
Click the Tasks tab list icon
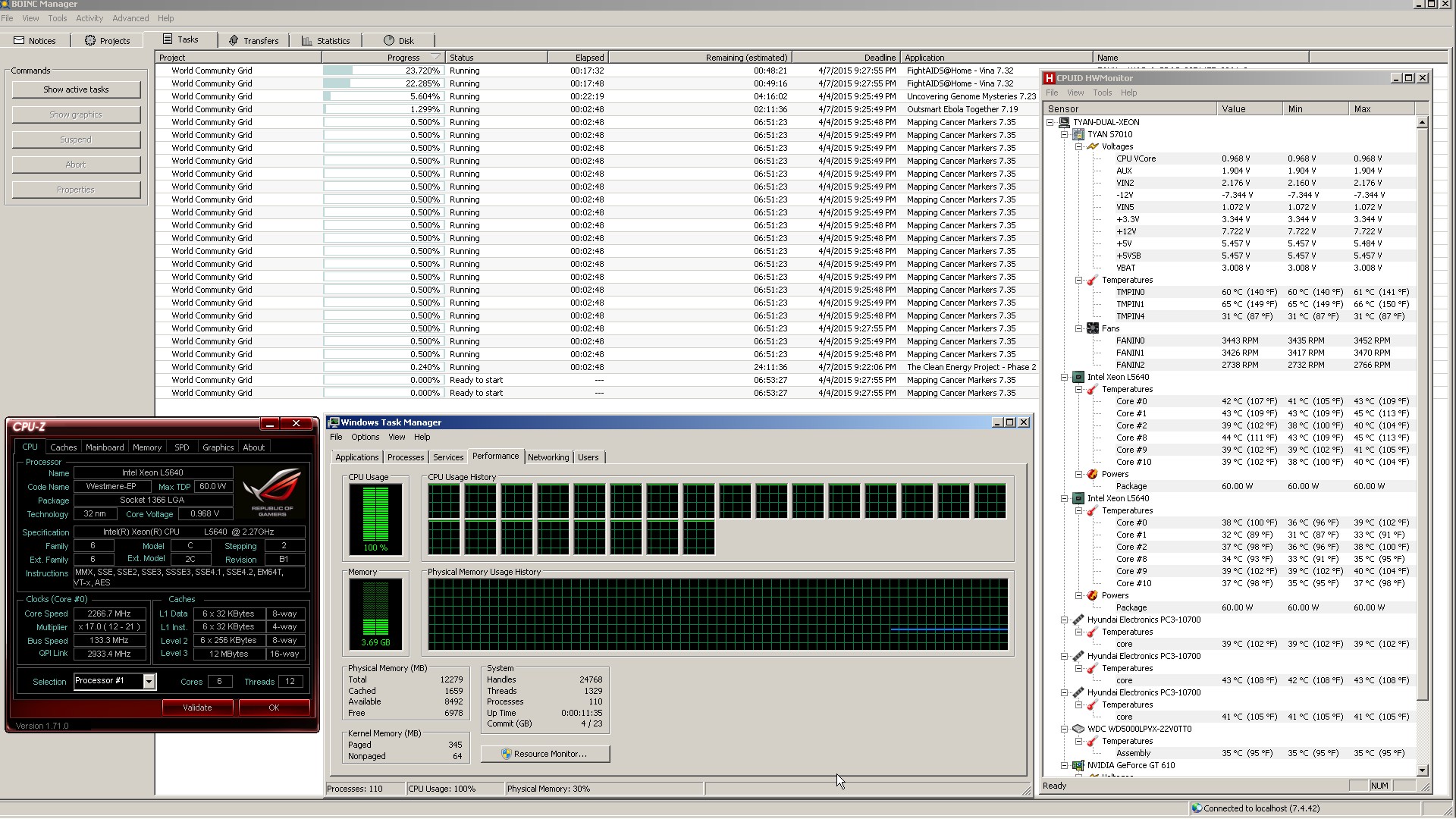point(168,39)
